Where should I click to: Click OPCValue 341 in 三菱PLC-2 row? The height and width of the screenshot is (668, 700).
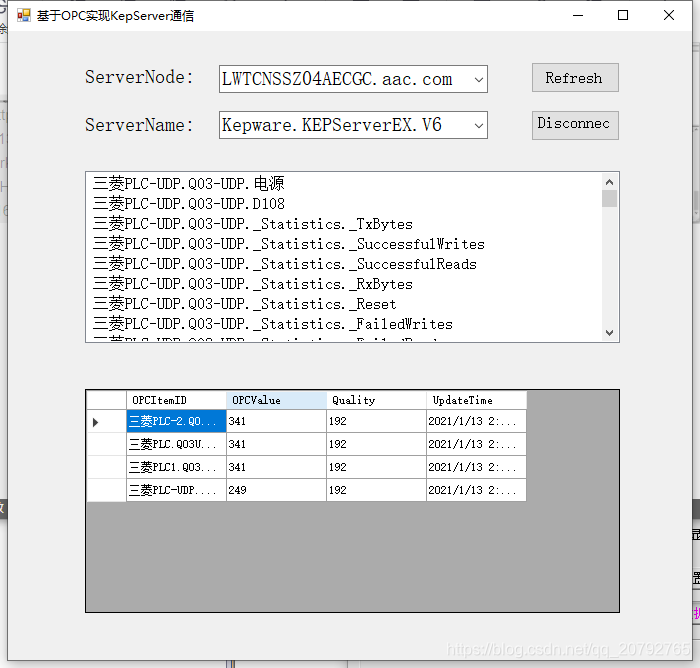[x=276, y=421]
